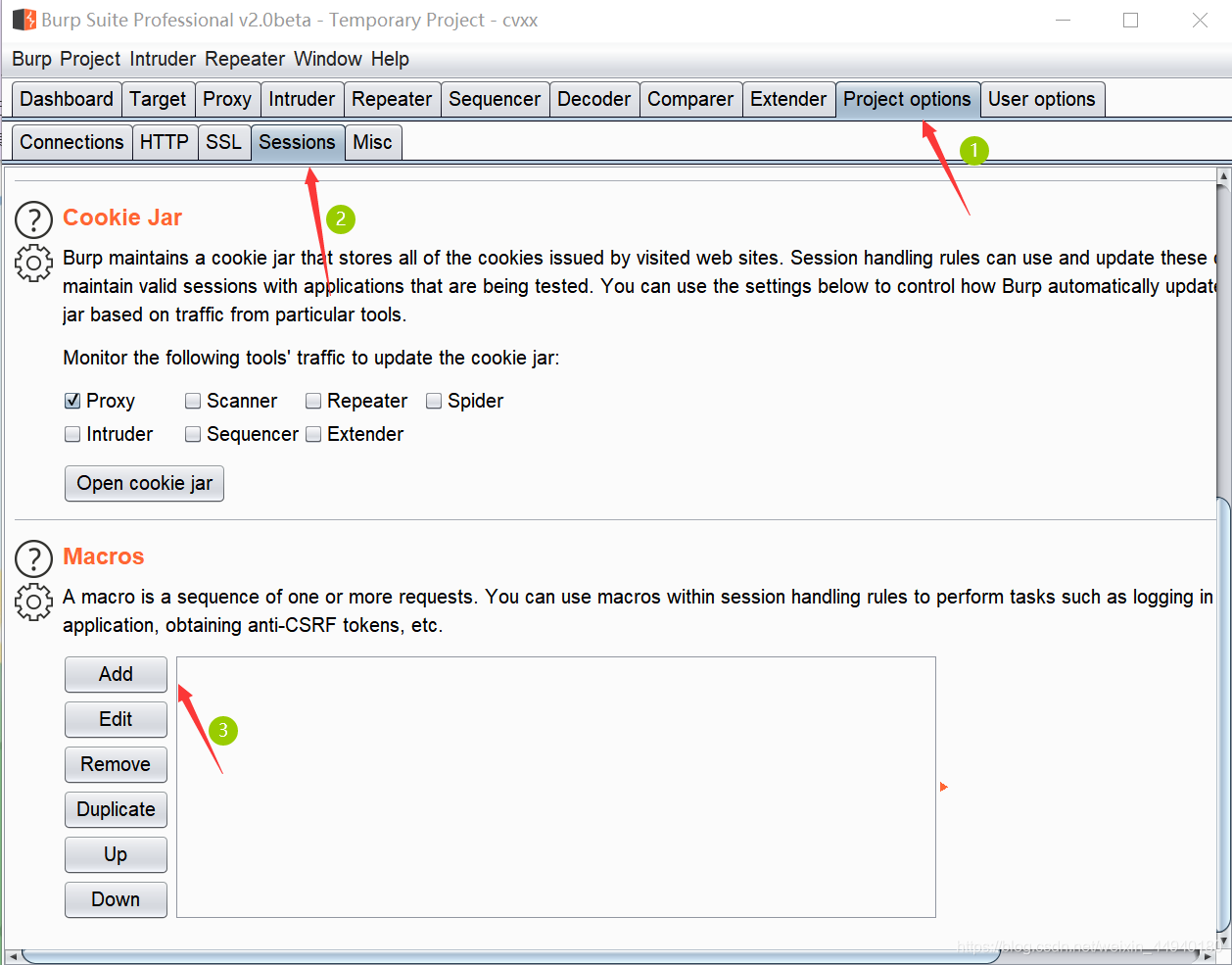This screenshot has height=965, width=1232.
Task: Switch to the User options tab
Action: pos(1042,99)
